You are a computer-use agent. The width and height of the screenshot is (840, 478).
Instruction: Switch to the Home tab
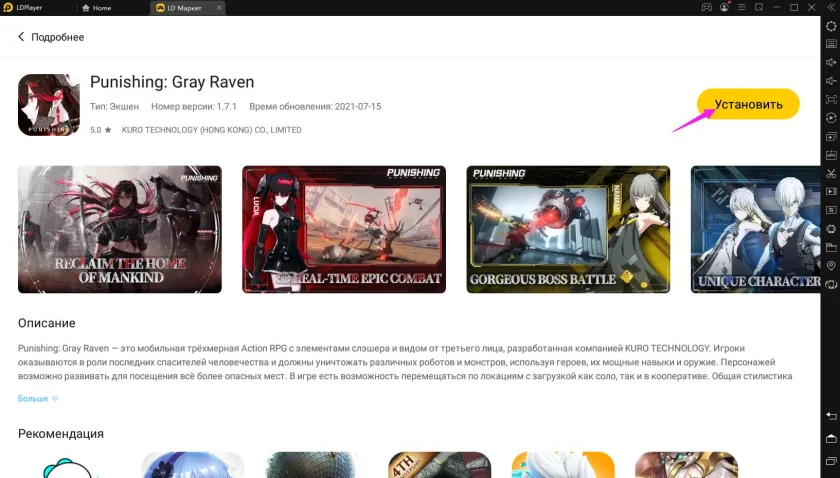97,8
